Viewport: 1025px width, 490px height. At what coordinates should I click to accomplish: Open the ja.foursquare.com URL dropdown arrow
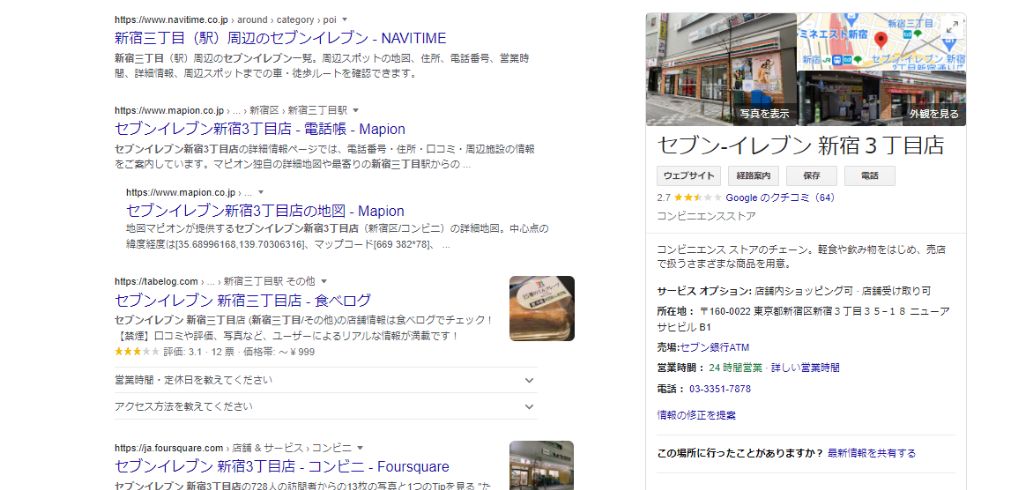pos(360,448)
